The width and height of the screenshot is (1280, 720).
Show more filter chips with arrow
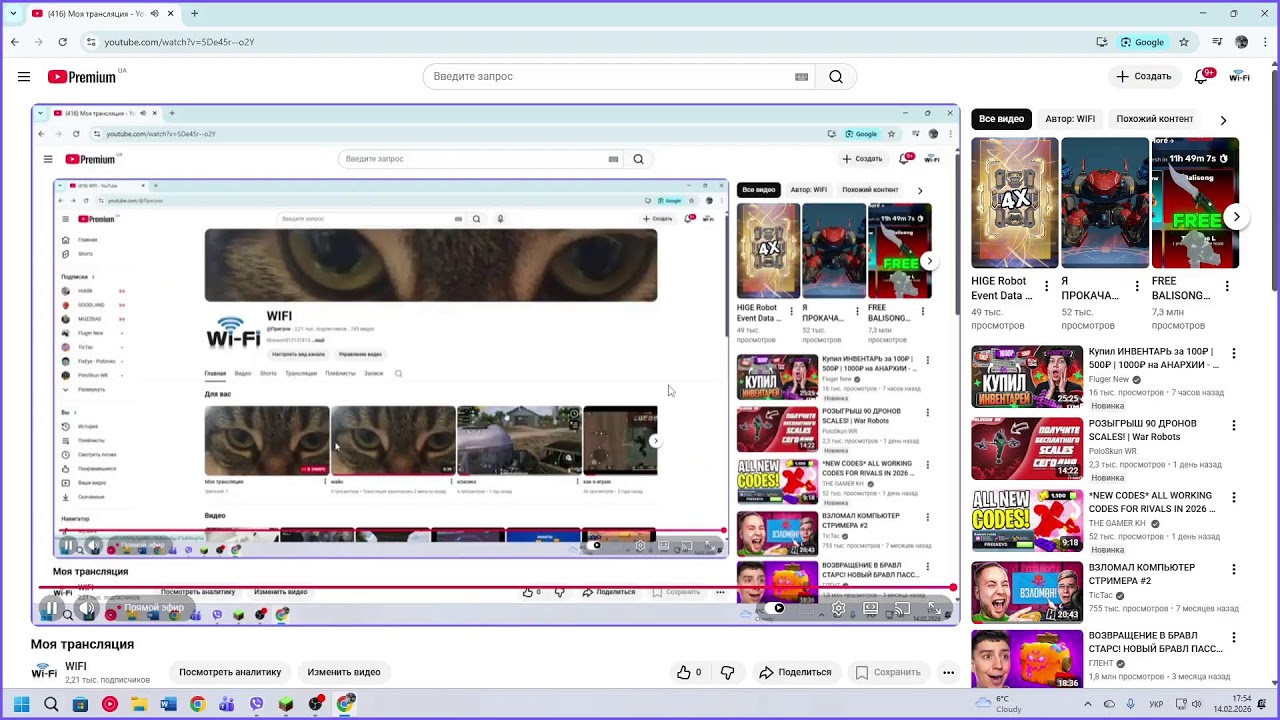pyautogui.click(x=1223, y=120)
